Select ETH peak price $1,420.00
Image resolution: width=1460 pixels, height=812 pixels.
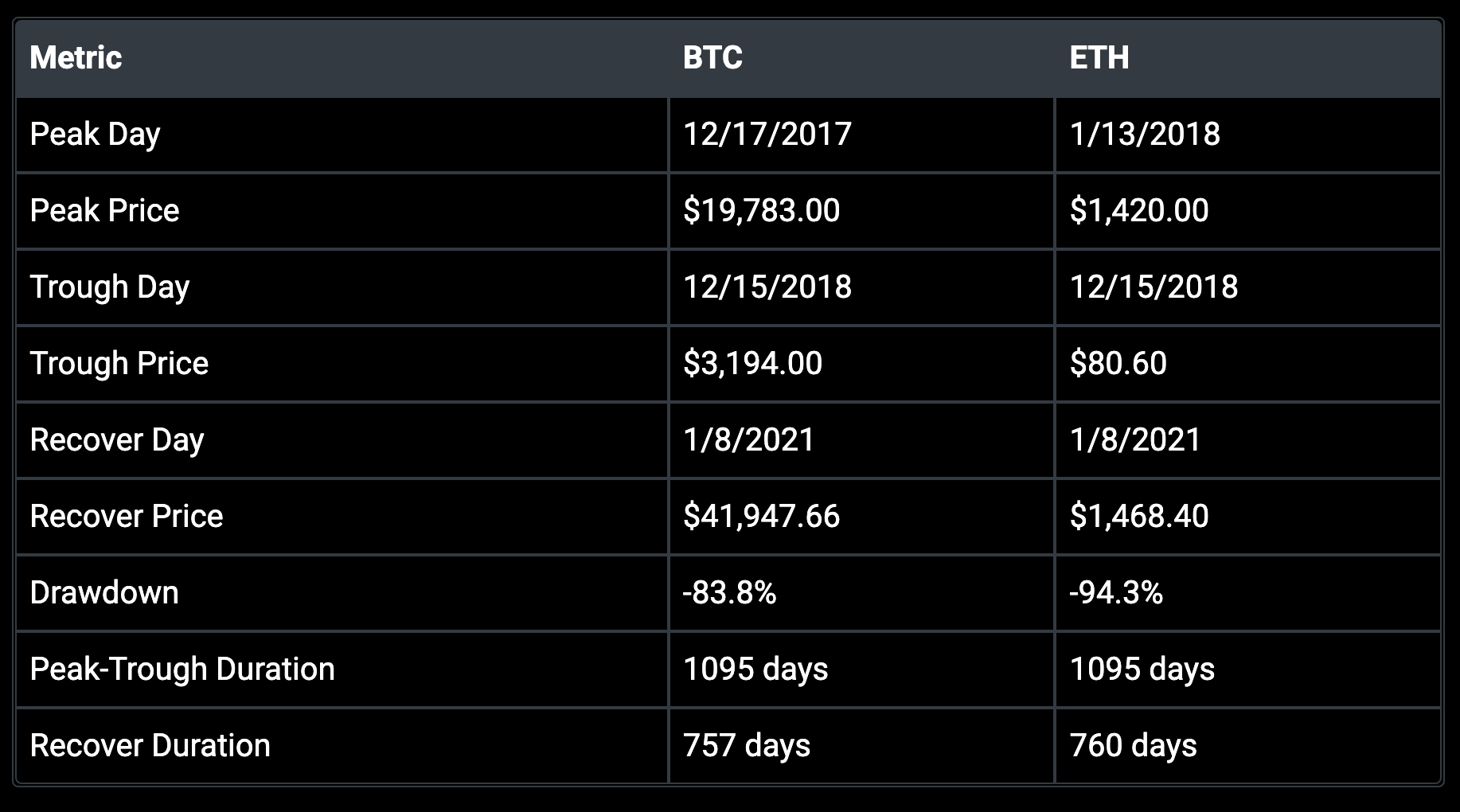(x=1139, y=210)
